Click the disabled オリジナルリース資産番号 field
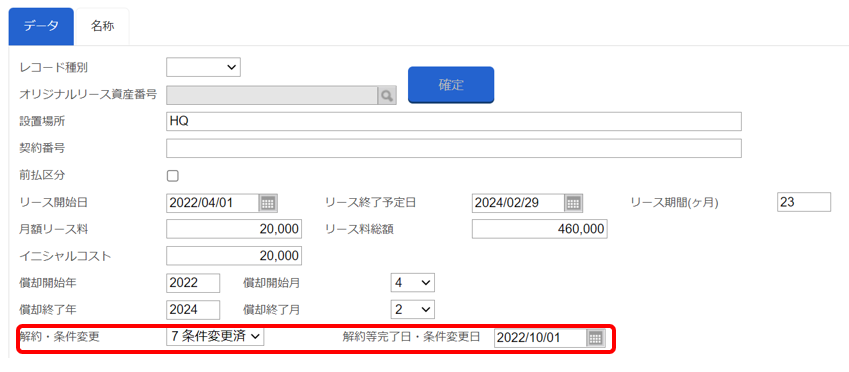 coord(272,95)
